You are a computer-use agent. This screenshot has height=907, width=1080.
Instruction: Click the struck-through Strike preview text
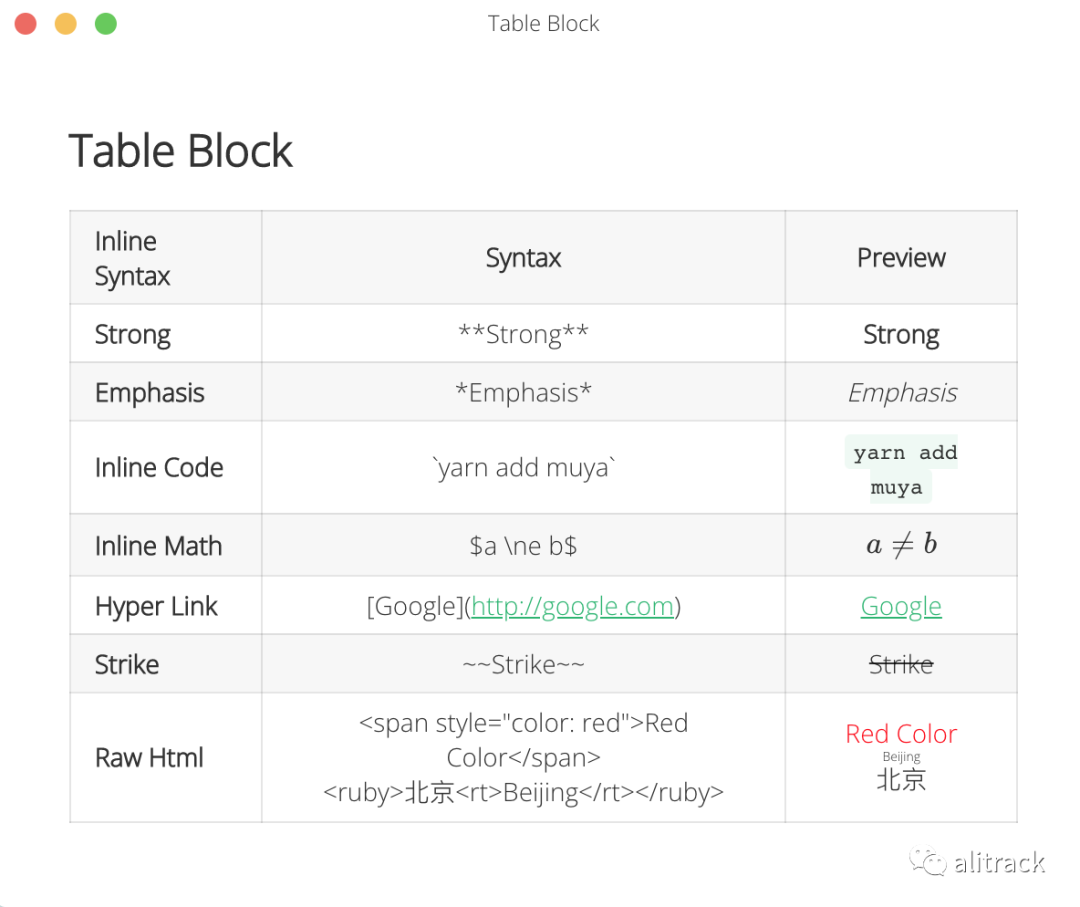click(901, 664)
